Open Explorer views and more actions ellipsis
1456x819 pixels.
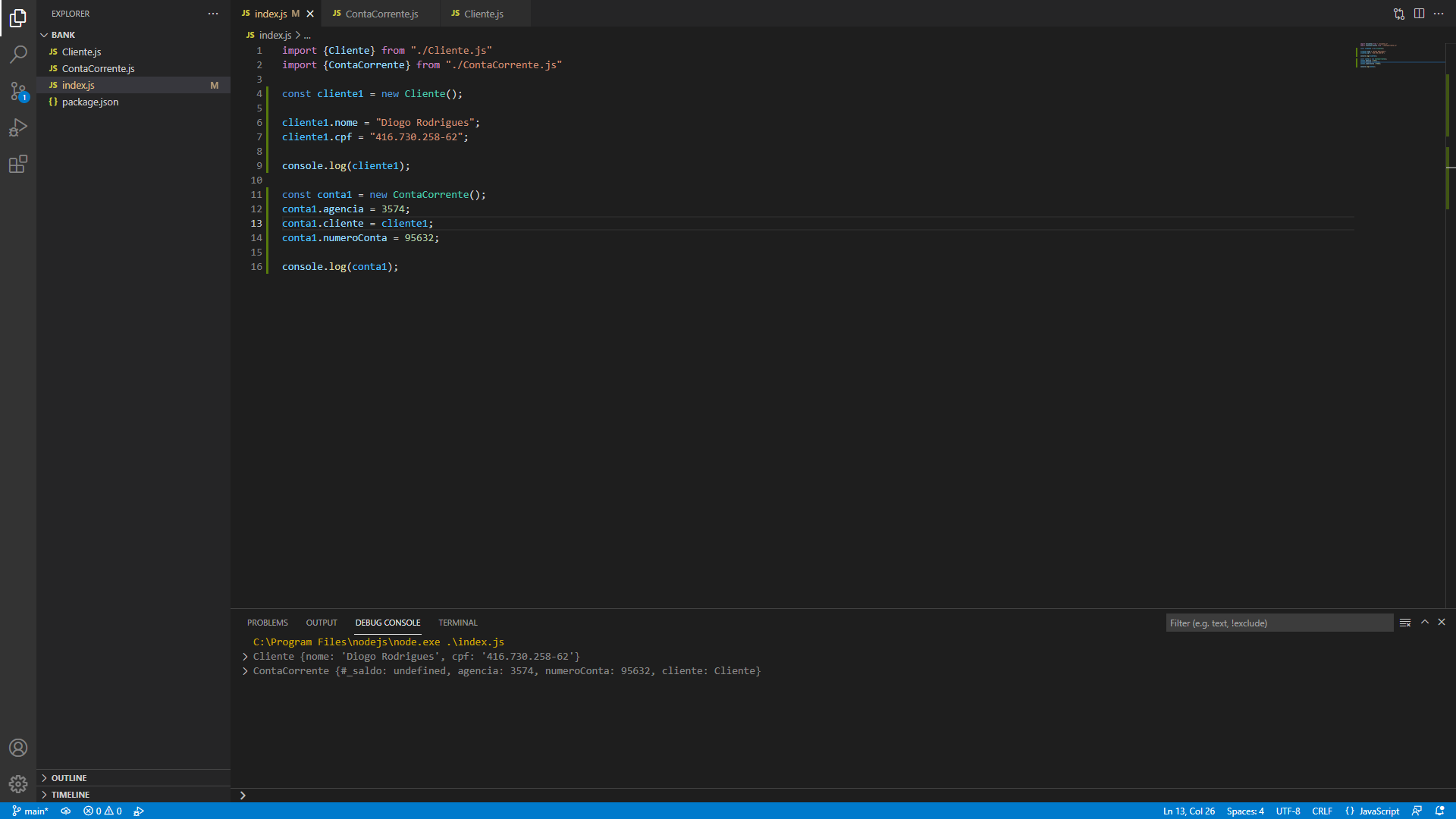tap(213, 14)
